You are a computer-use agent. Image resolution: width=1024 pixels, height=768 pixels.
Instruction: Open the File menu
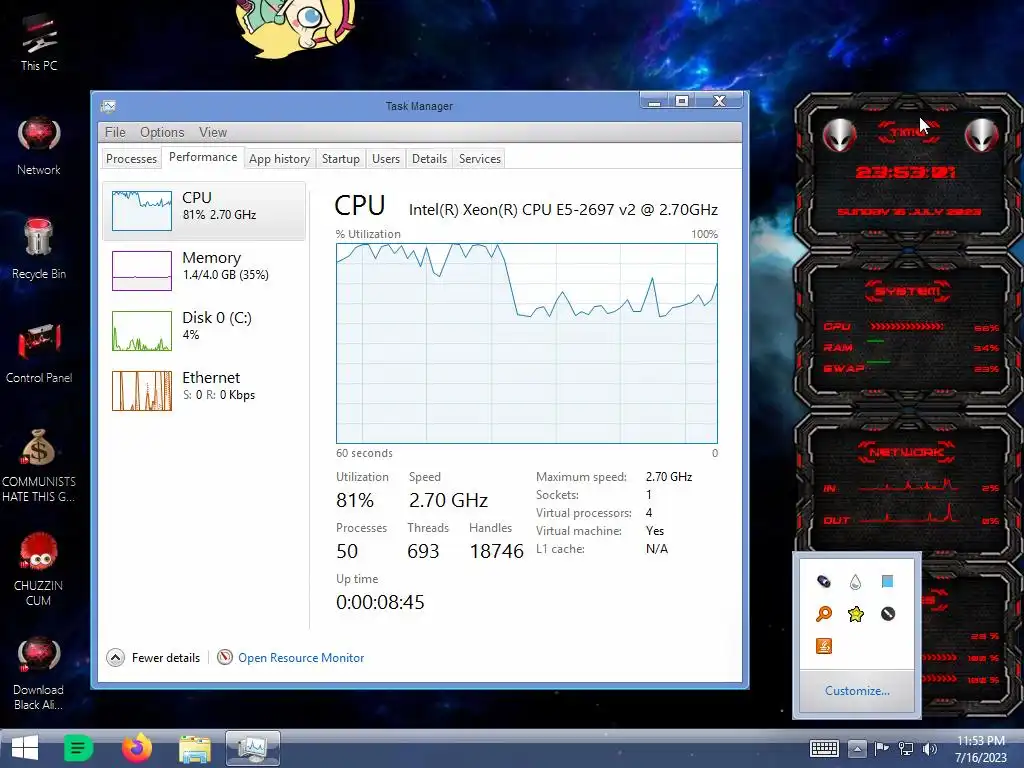(116, 132)
